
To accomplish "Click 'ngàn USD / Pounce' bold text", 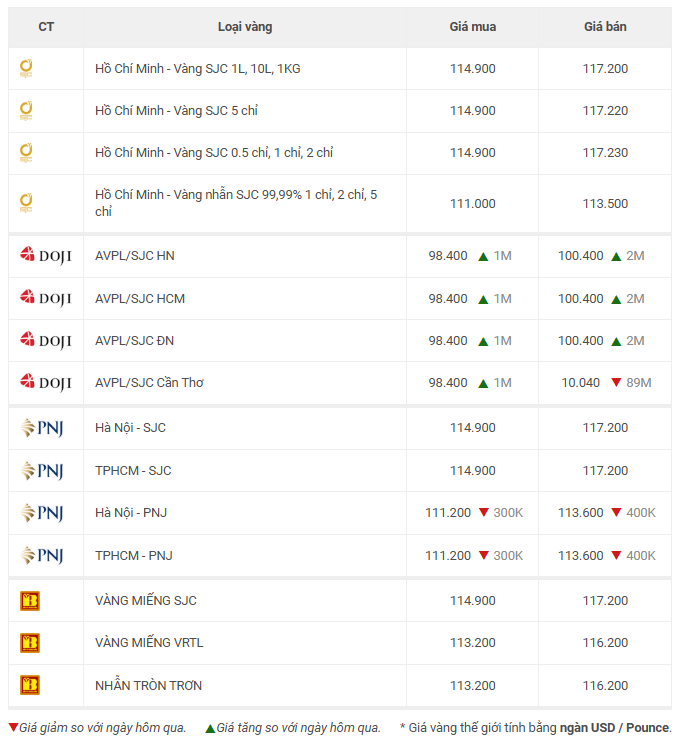I will (x=615, y=728).
